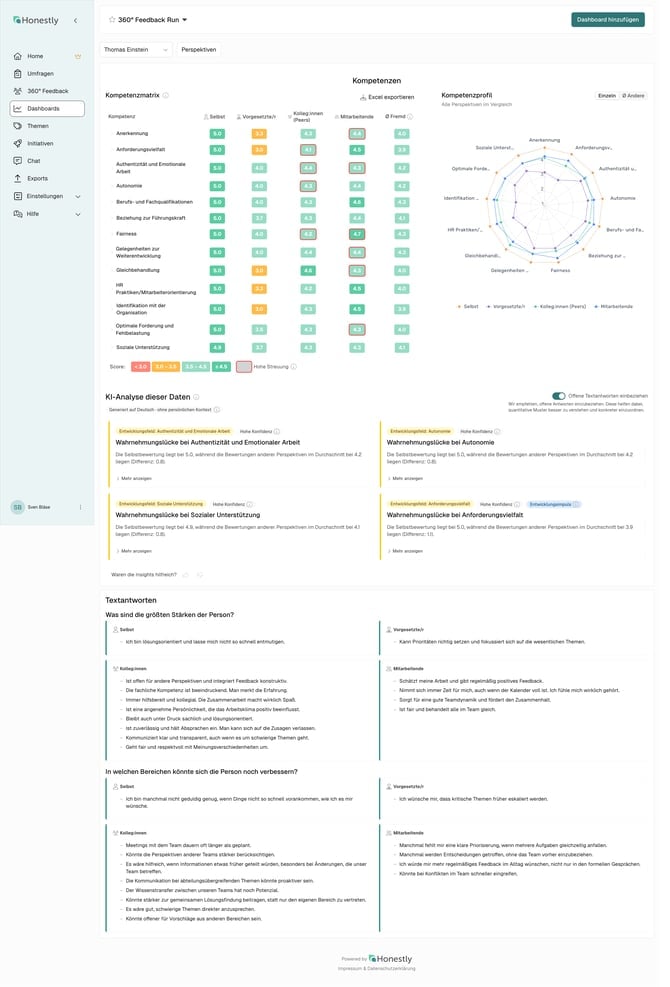The height and width of the screenshot is (987, 670).
Task: Click the red '< 3.0' score legend swatch
Action: click(x=140, y=366)
